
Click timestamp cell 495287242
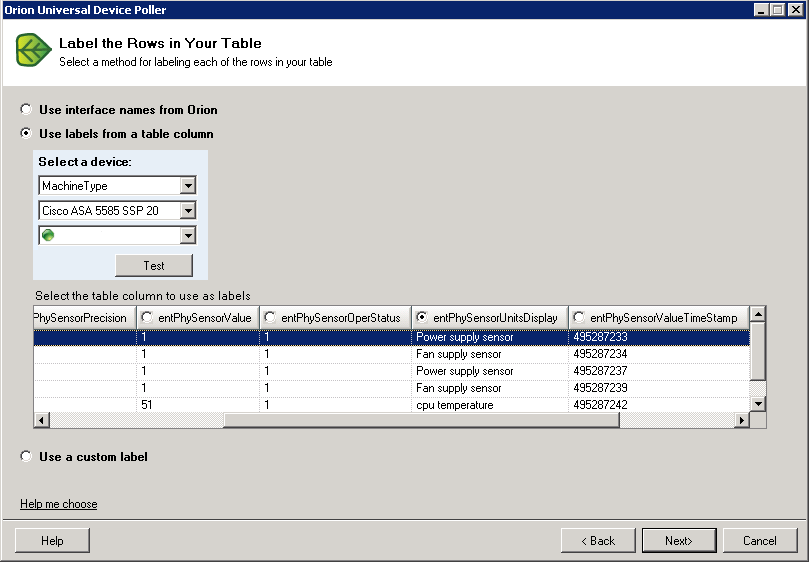659,405
